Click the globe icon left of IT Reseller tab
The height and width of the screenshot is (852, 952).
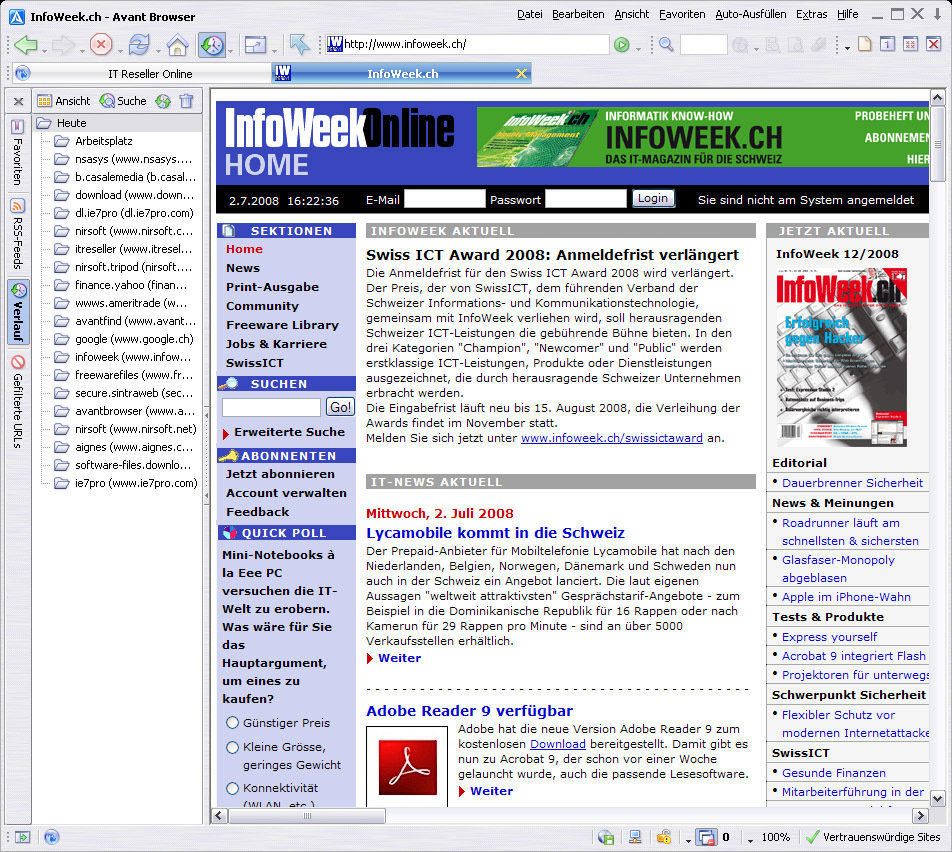tap(22, 73)
